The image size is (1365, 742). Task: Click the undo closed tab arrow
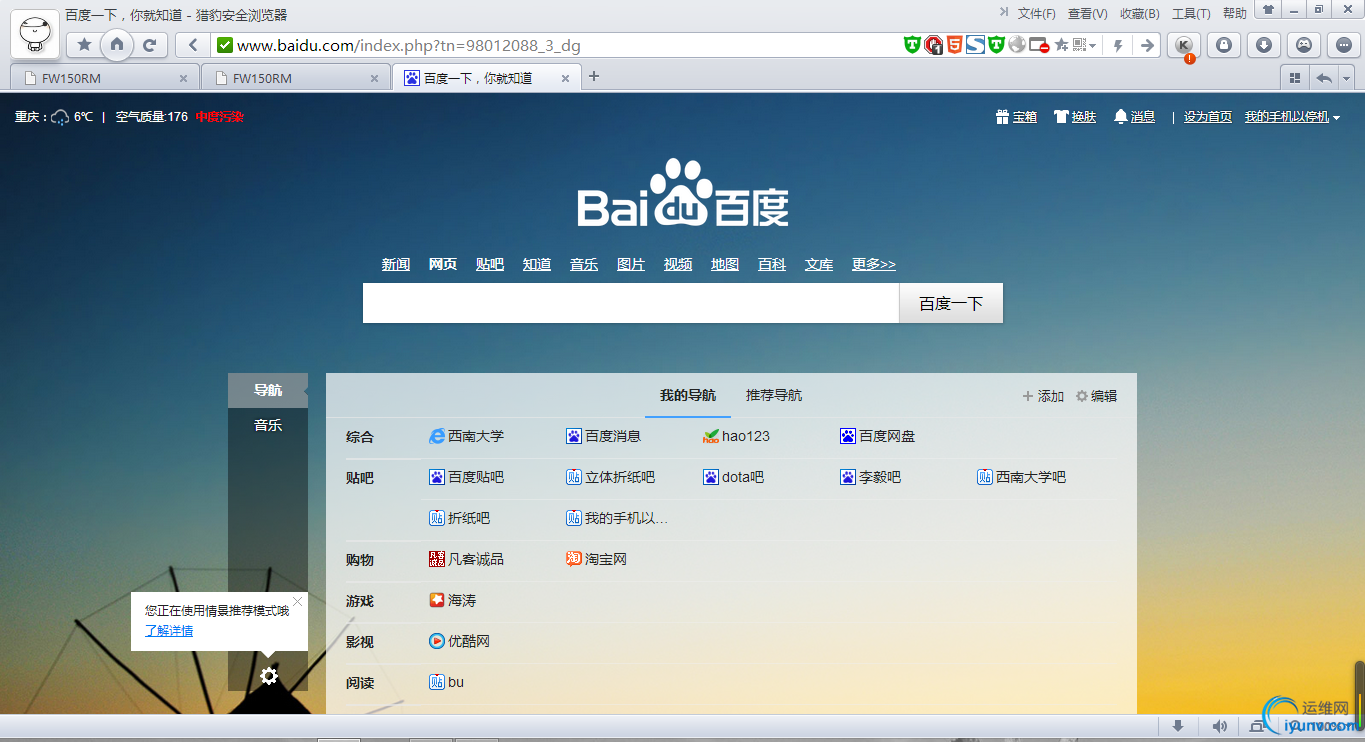(x=1324, y=77)
